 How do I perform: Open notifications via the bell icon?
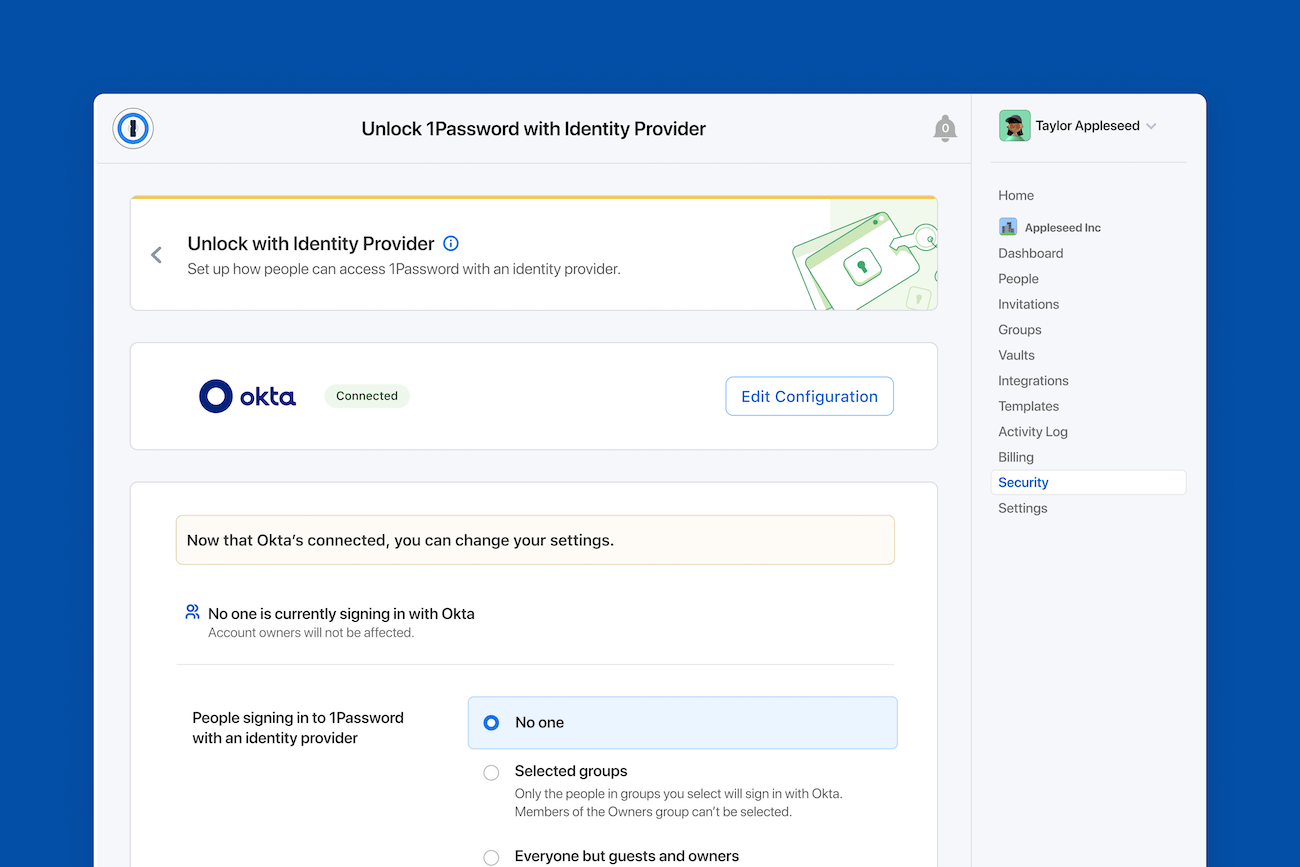click(x=944, y=128)
